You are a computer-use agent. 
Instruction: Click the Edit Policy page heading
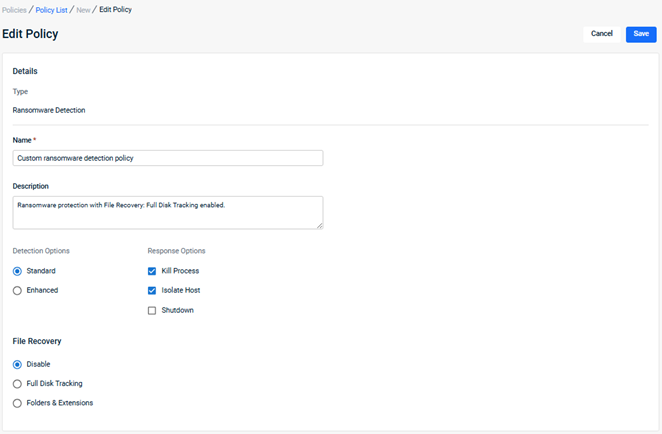(x=30, y=34)
